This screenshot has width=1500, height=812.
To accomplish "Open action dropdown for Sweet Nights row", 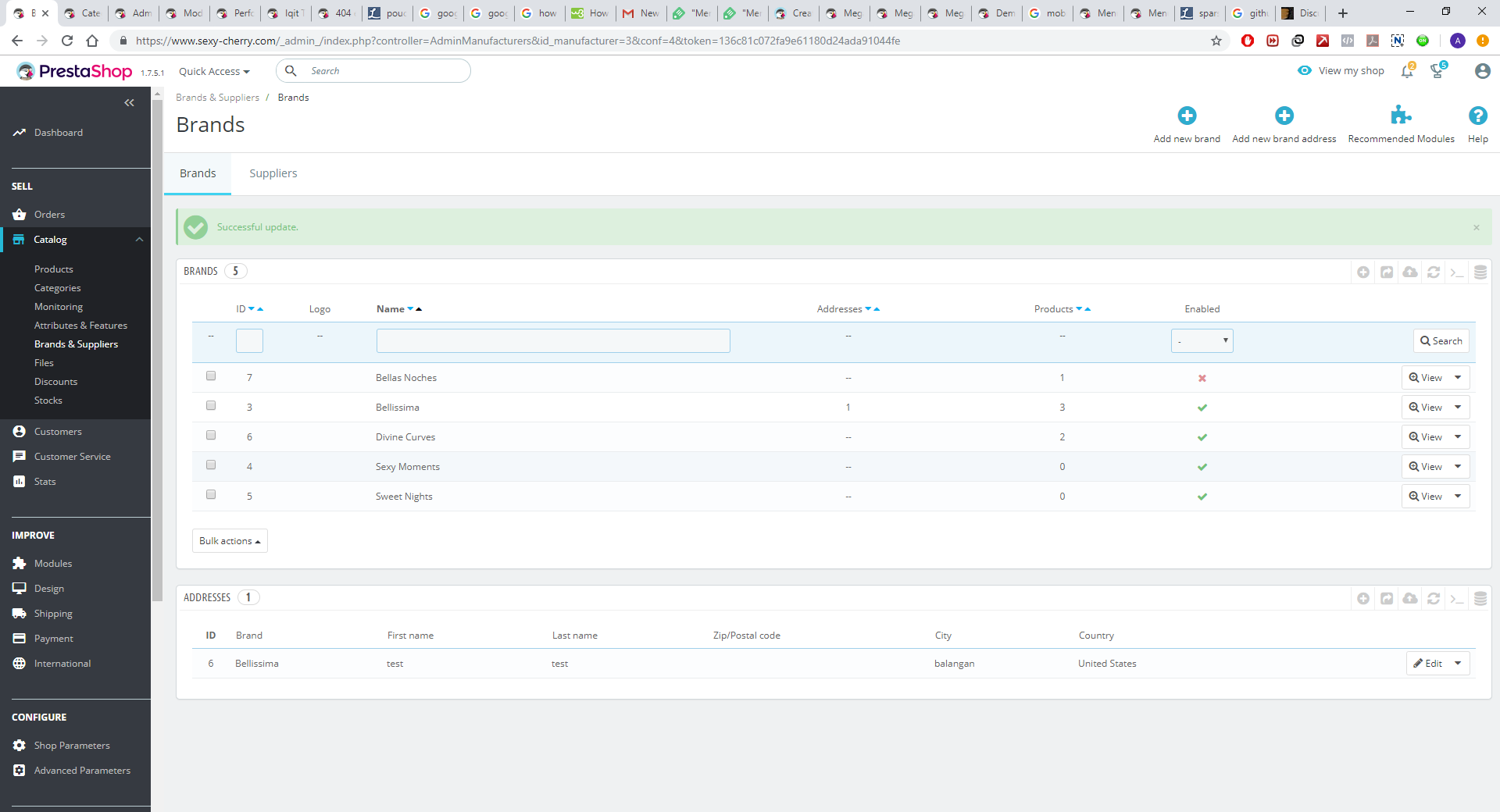I will coord(1458,496).
